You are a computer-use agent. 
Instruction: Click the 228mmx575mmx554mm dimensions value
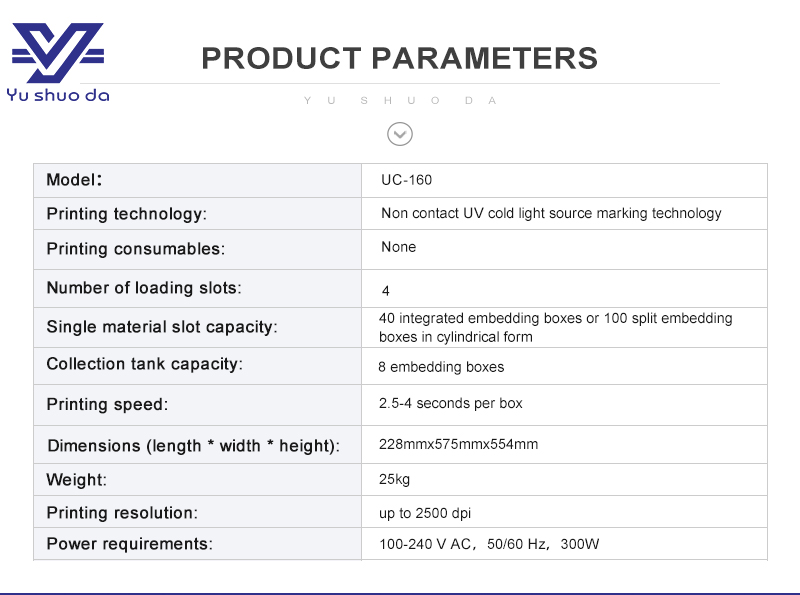click(458, 444)
